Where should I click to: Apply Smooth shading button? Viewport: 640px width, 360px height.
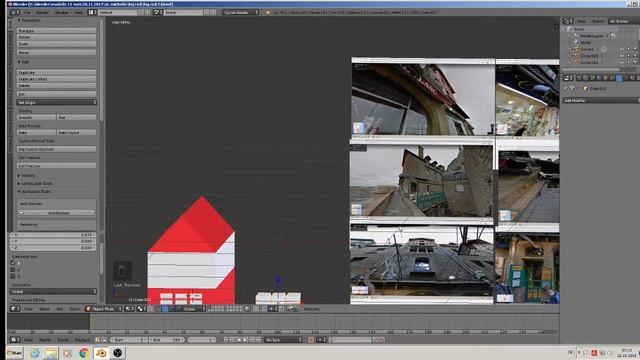(36, 118)
